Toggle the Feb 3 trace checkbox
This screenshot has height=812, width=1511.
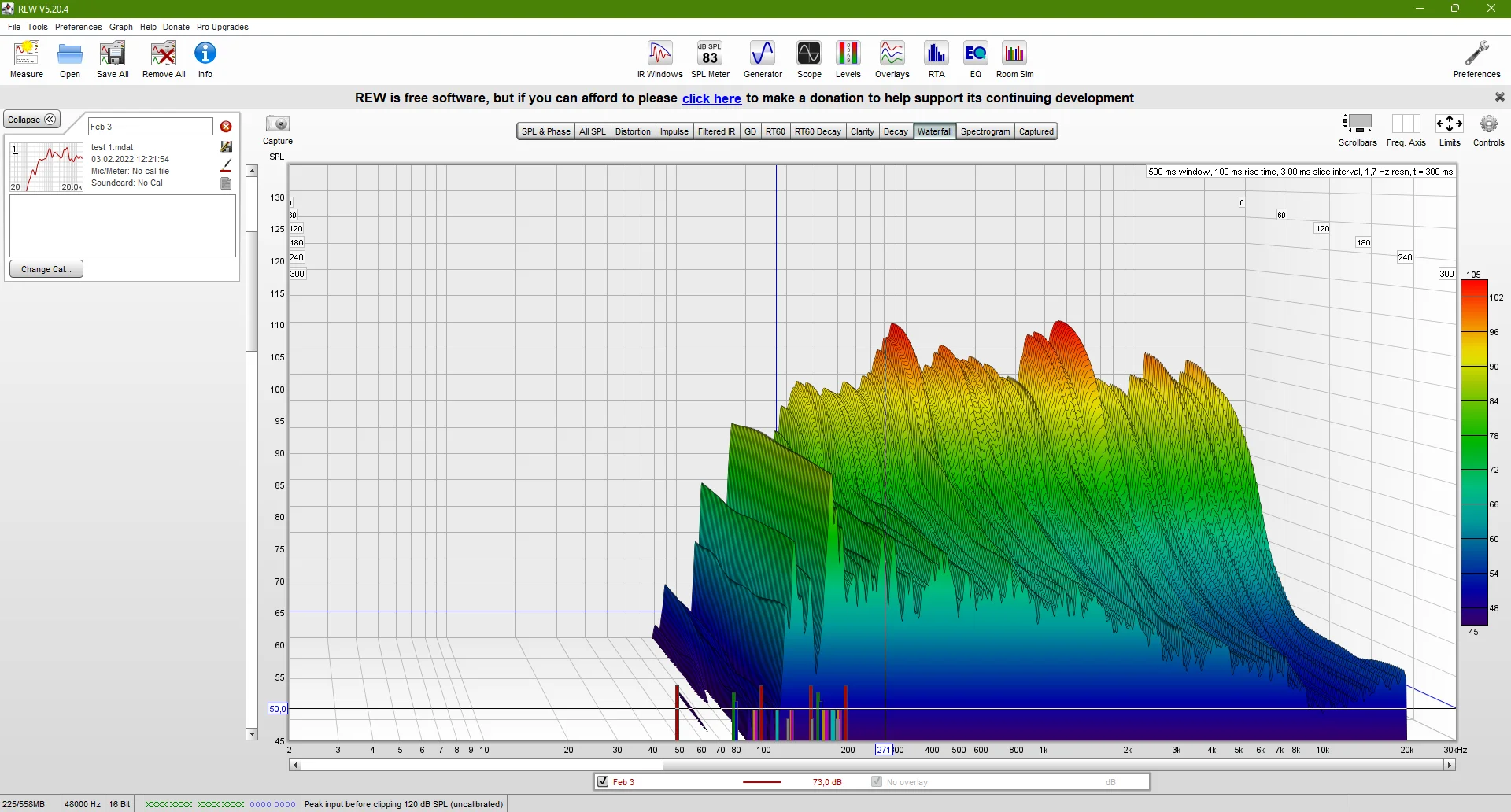coord(603,781)
